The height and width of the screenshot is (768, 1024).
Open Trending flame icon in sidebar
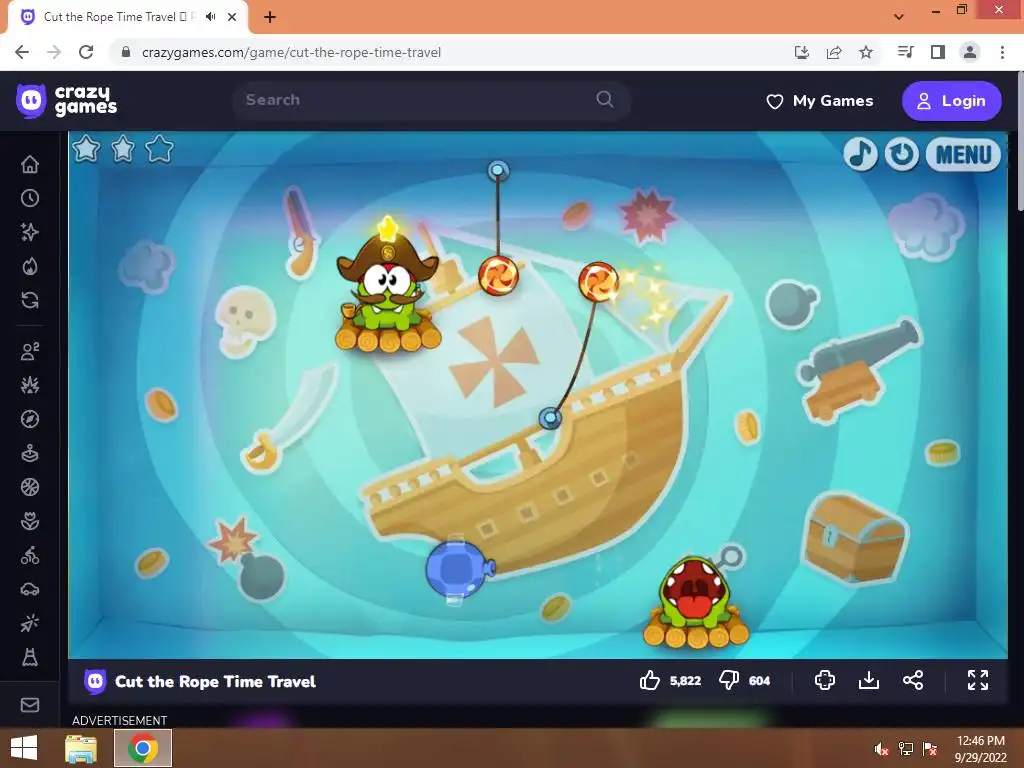30,266
